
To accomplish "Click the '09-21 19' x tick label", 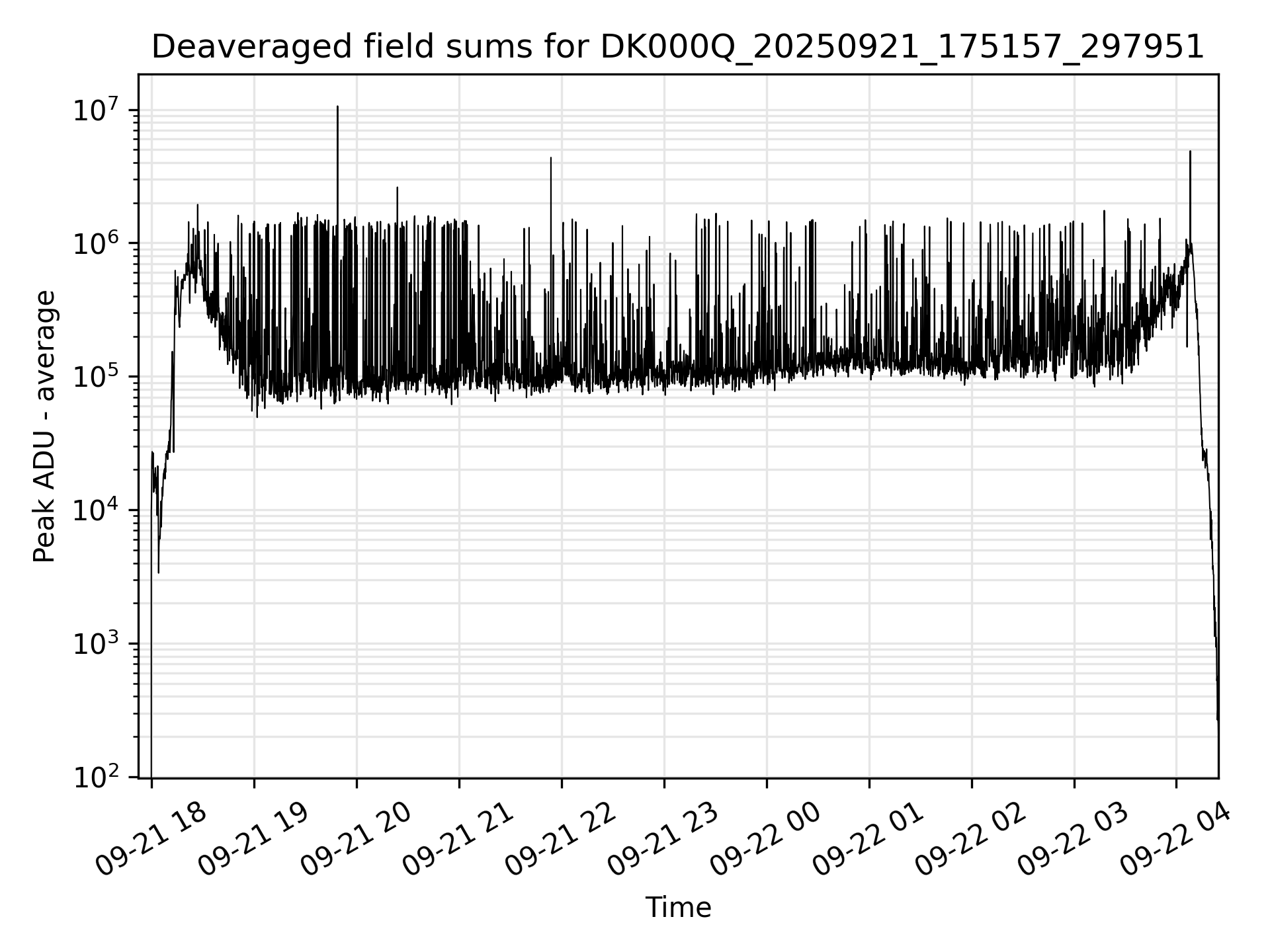I will point(254,840).
